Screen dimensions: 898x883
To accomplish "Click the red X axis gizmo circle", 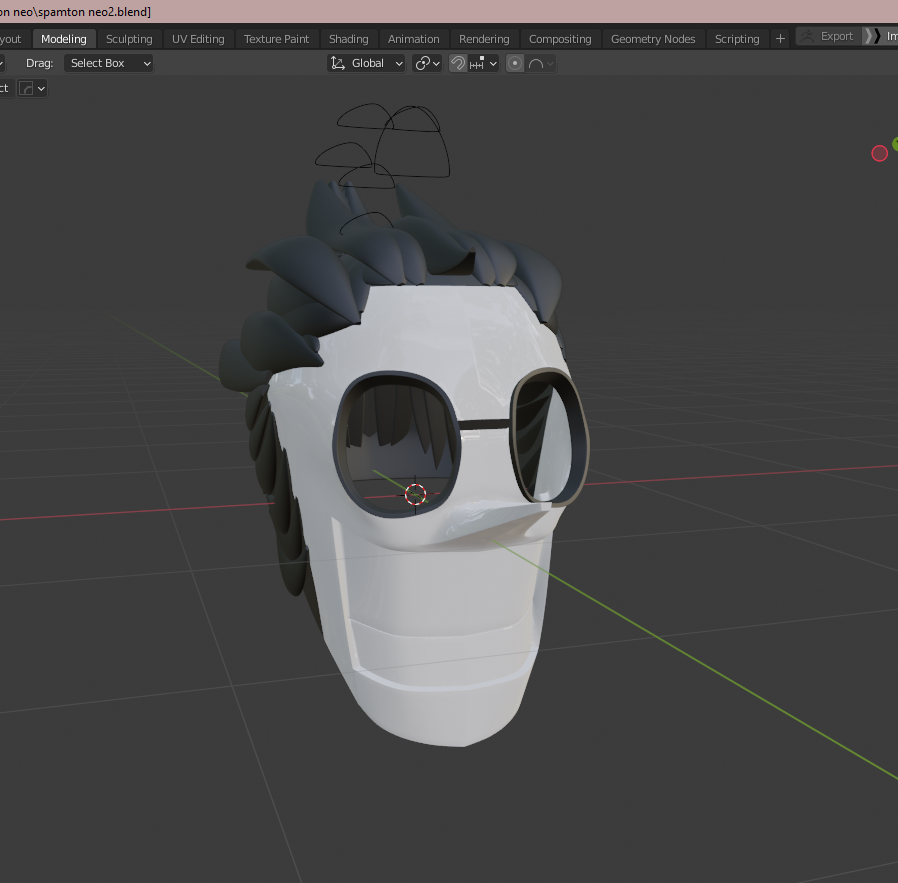I will [879, 153].
